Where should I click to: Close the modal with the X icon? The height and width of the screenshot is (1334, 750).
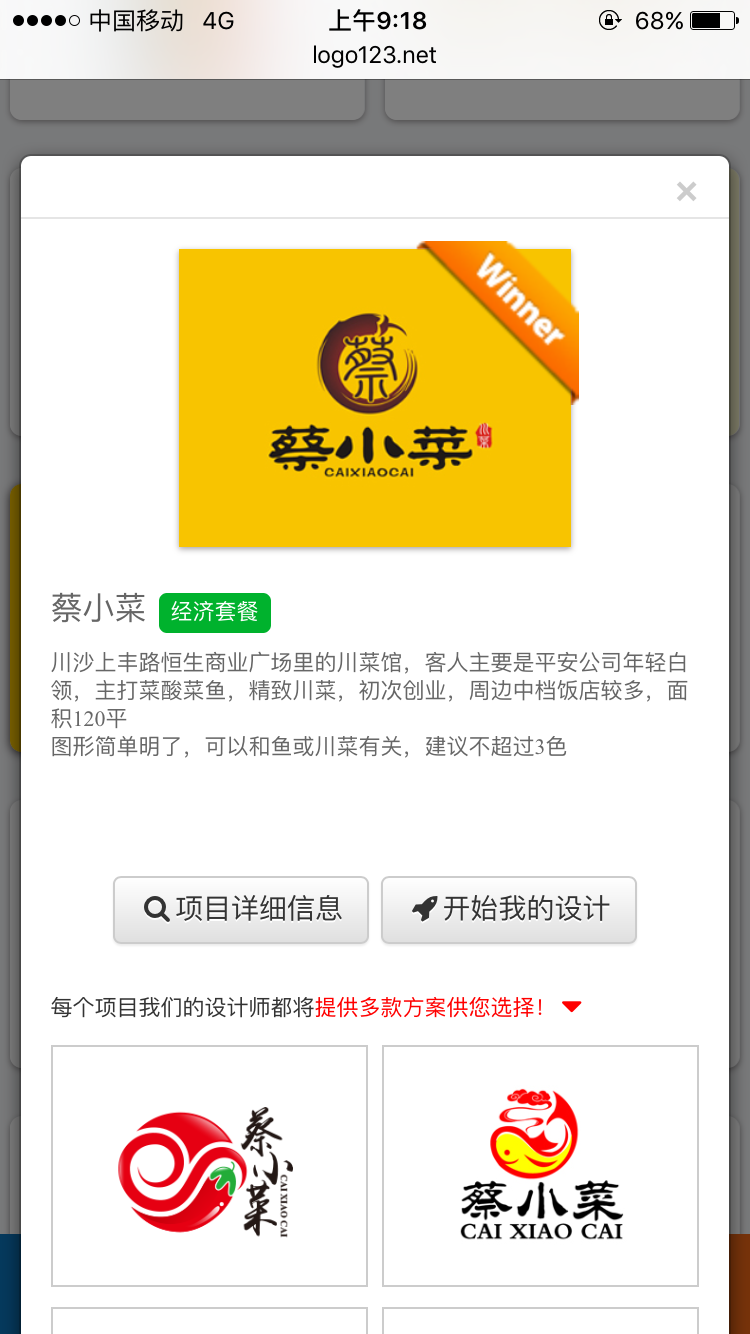pyautogui.click(x=686, y=192)
